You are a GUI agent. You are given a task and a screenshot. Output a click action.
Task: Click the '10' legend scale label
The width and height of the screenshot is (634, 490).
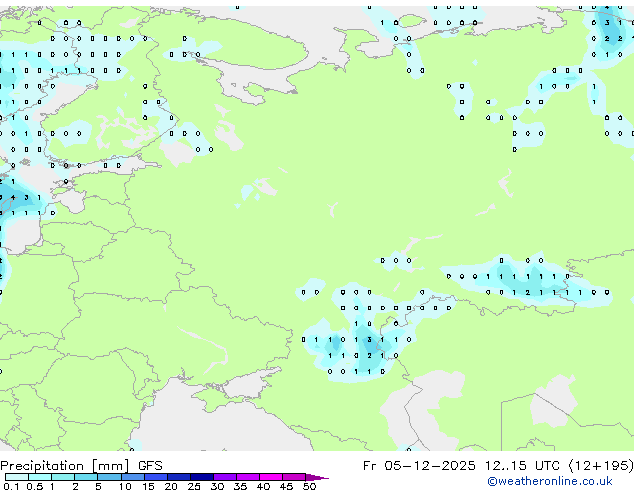(x=125, y=486)
